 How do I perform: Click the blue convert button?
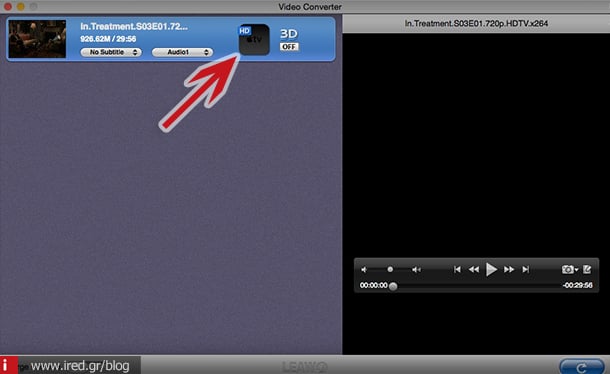click(582, 367)
